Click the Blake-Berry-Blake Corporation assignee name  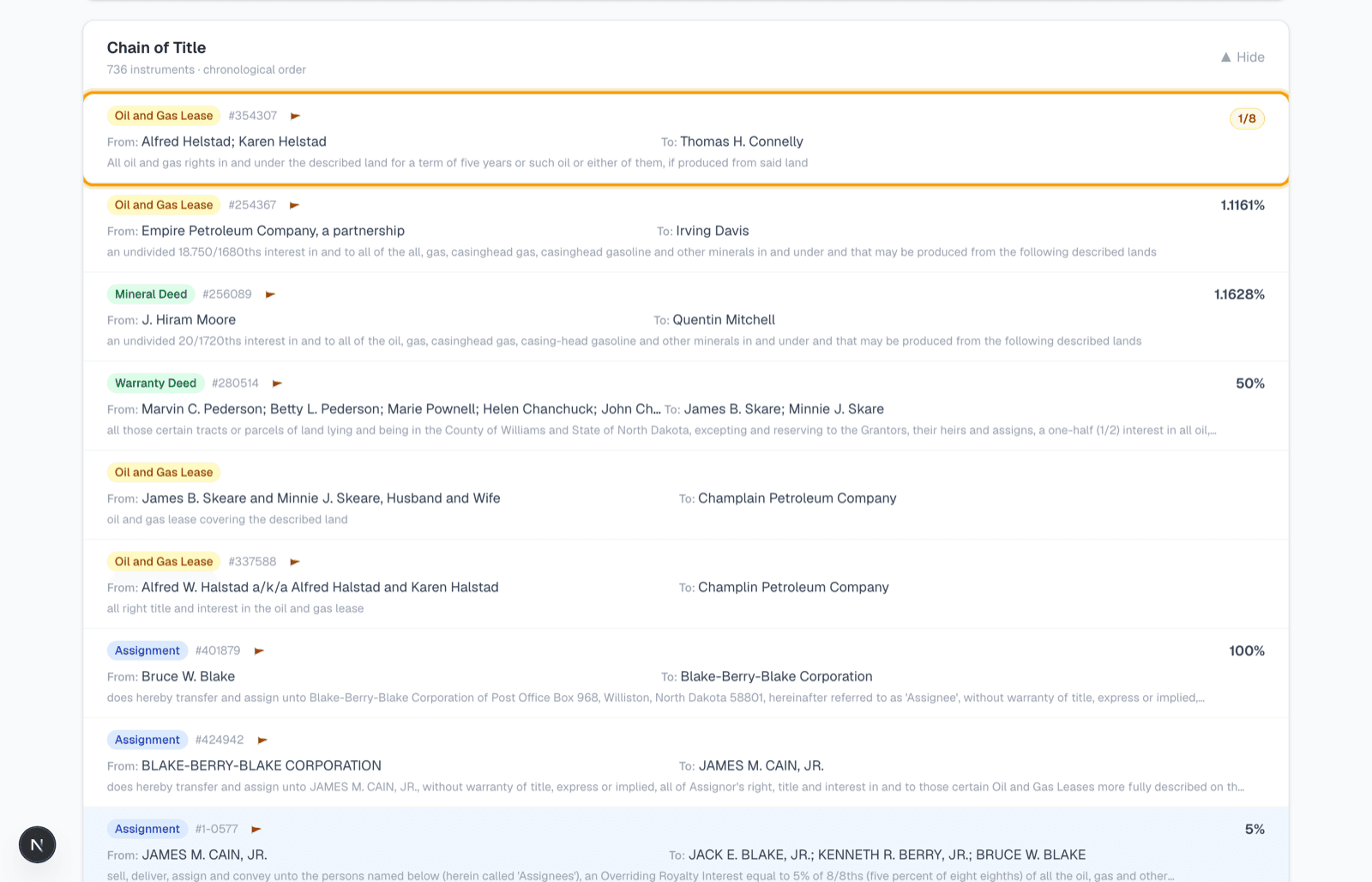click(x=776, y=676)
